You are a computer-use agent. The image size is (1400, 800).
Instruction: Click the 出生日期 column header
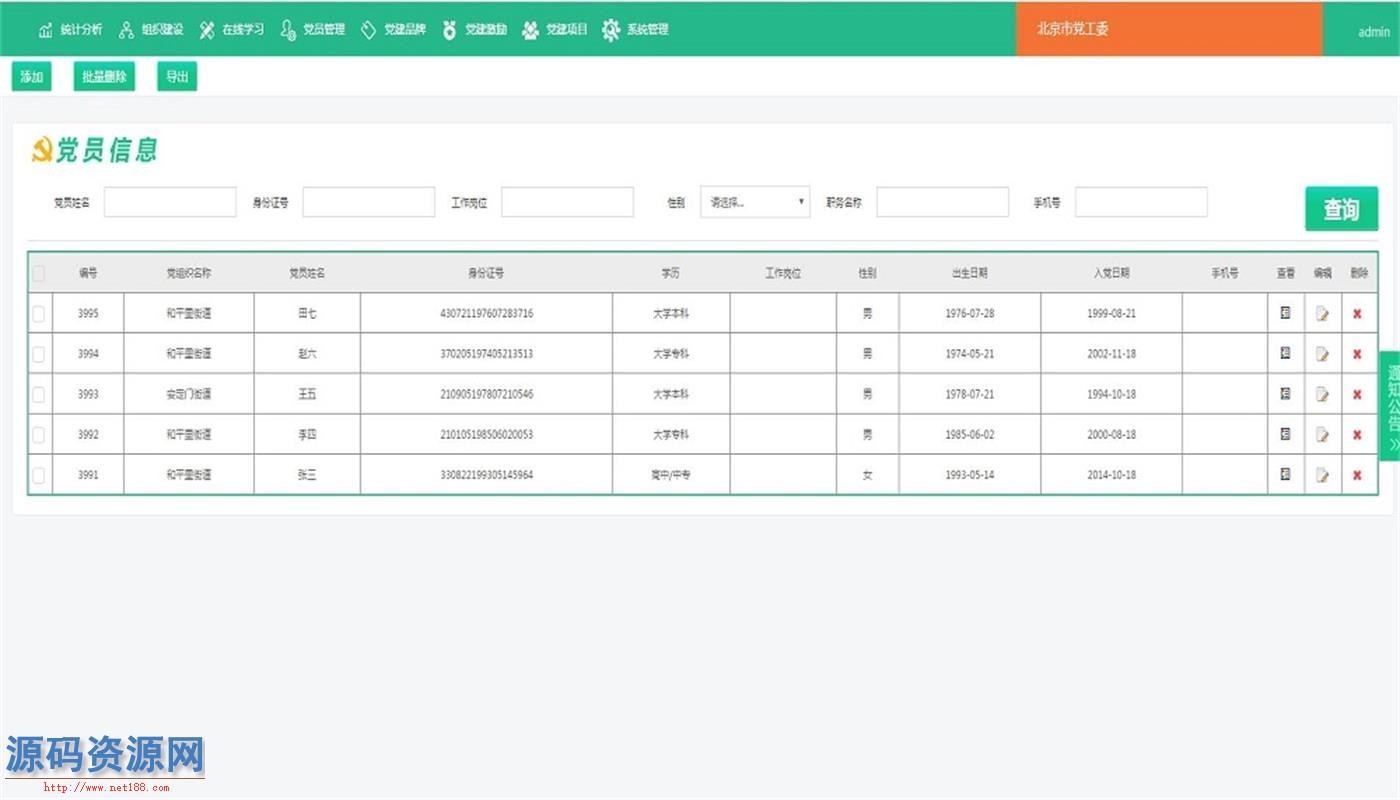pyautogui.click(x=969, y=273)
